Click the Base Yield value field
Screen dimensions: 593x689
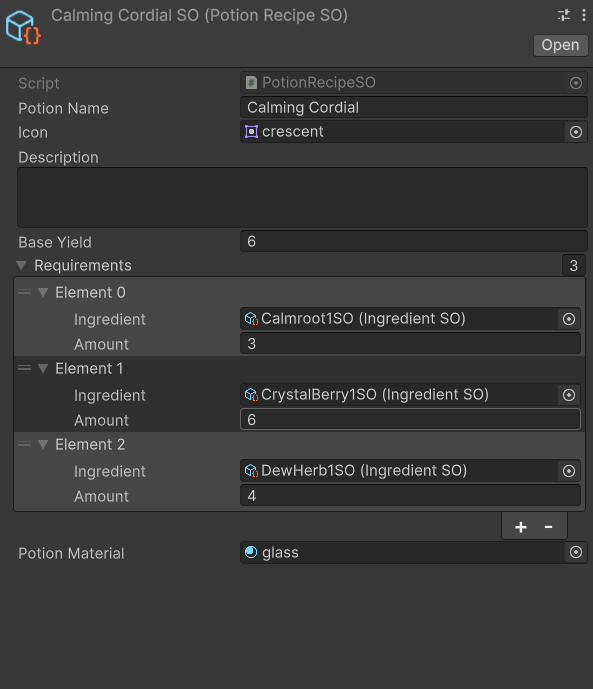coord(413,241)
